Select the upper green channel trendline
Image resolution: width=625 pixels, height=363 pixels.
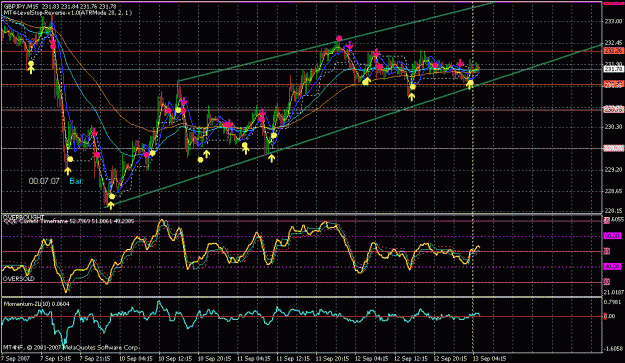(336, 41)
